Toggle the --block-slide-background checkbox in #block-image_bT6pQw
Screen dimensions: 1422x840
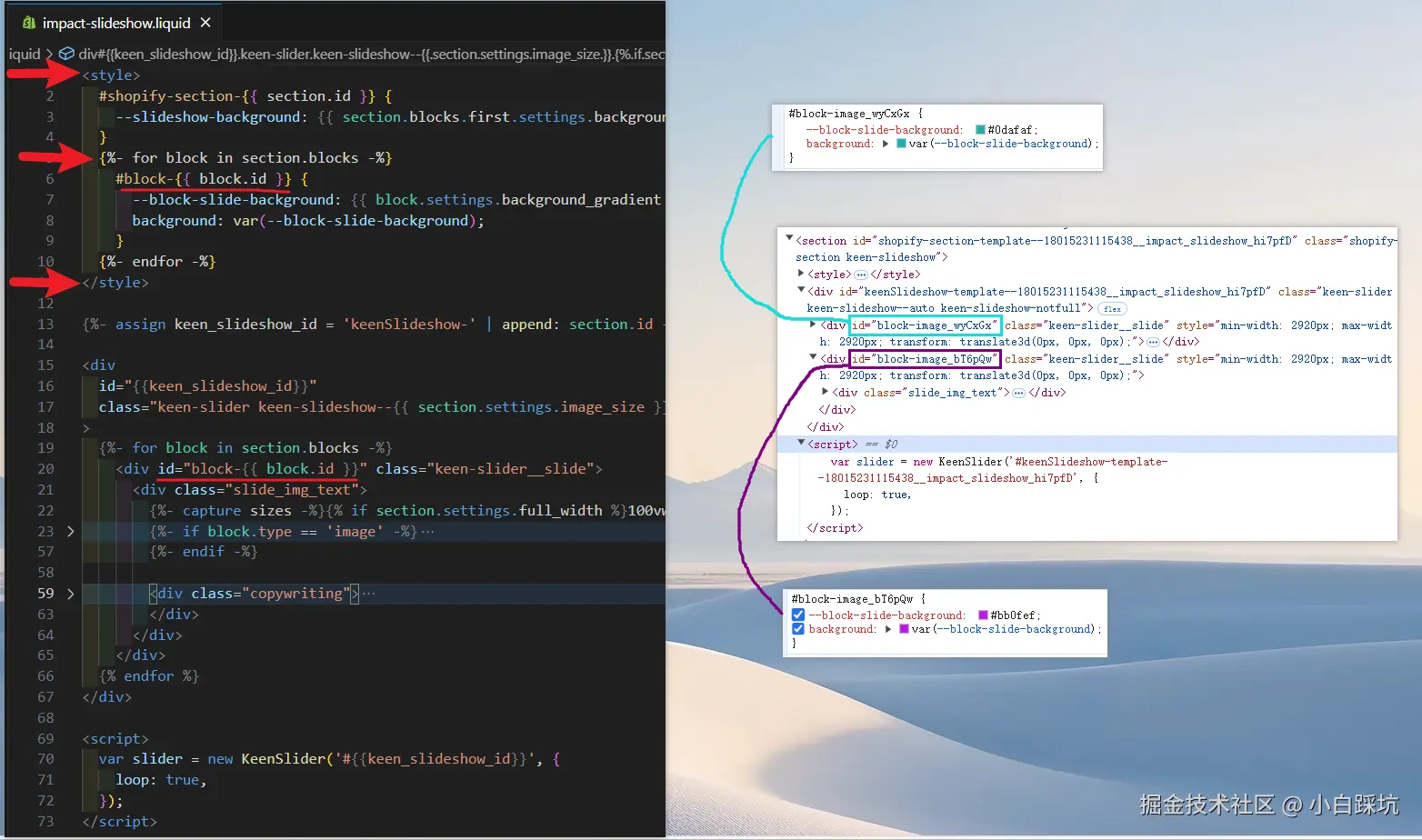tap(798, 615)
